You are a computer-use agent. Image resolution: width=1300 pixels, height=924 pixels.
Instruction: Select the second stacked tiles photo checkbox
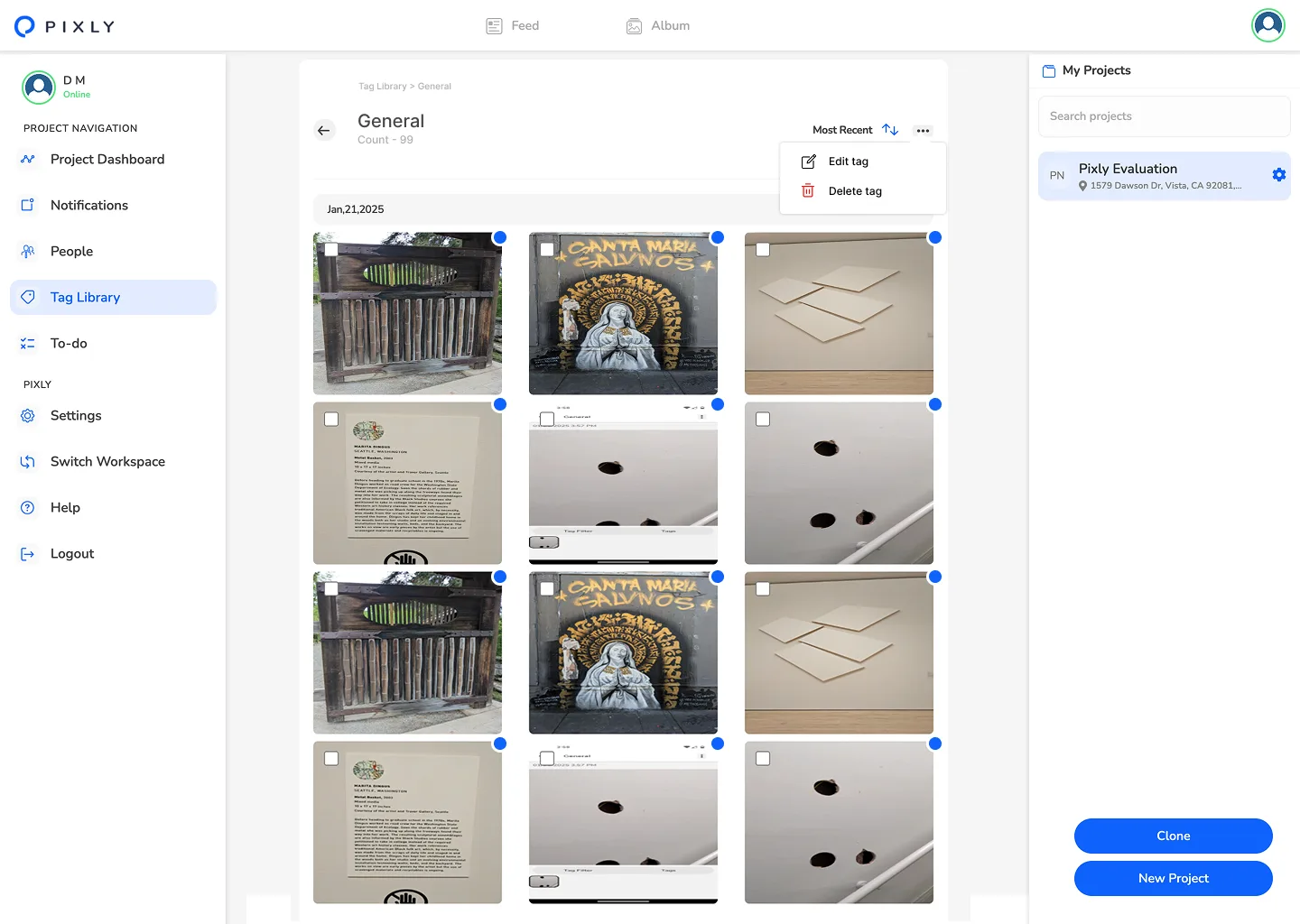(x=763, y=589)
